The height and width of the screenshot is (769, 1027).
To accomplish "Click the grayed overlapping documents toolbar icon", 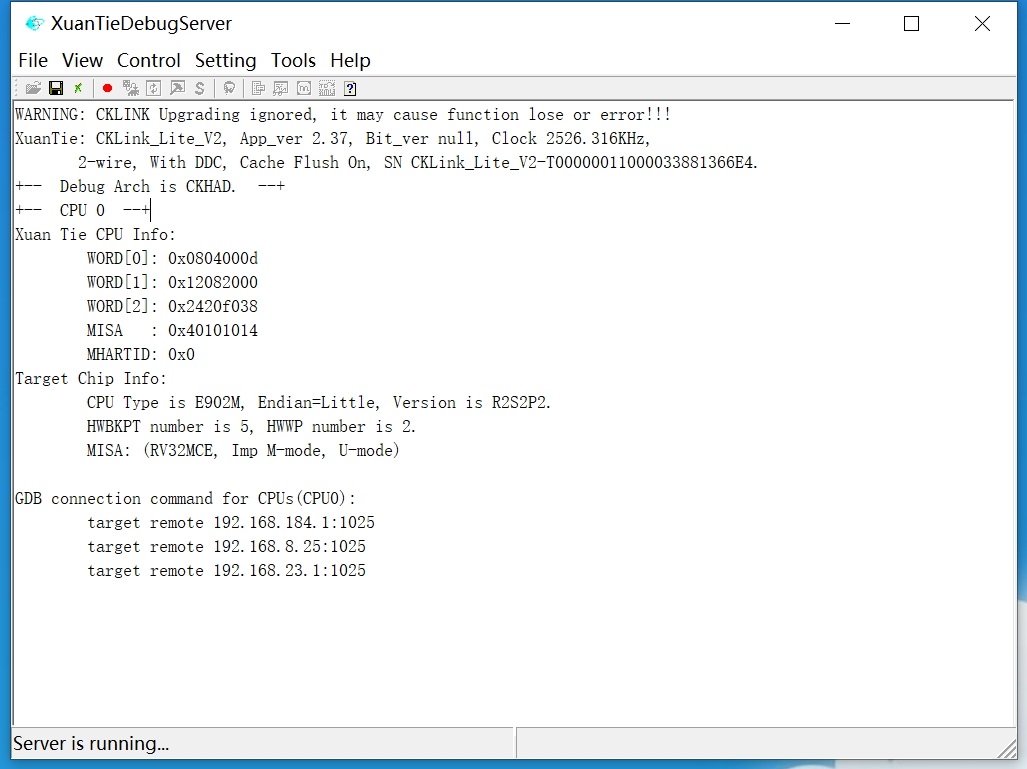I will pyautogui.click(x=259, y=88).
